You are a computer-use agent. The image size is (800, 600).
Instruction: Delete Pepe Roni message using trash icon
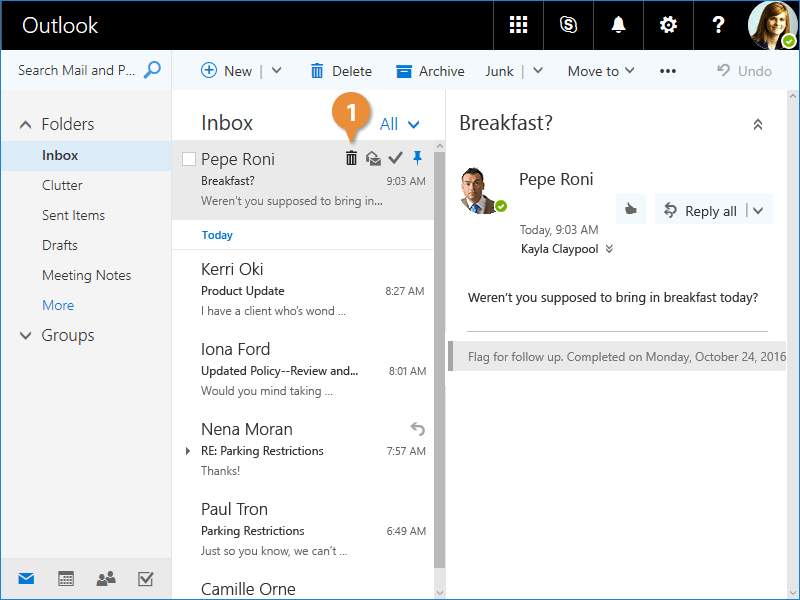351,158
